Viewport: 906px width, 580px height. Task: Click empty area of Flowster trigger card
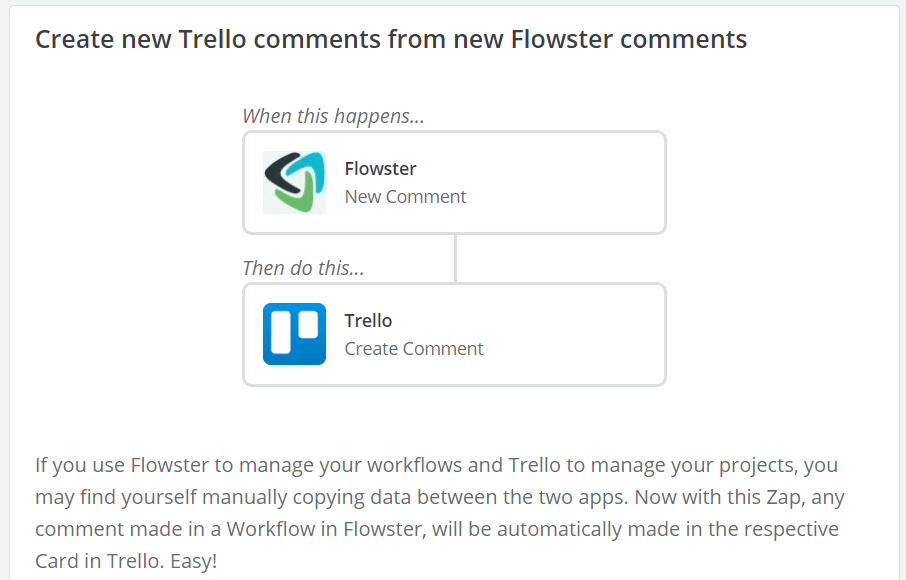coord(566,183)
